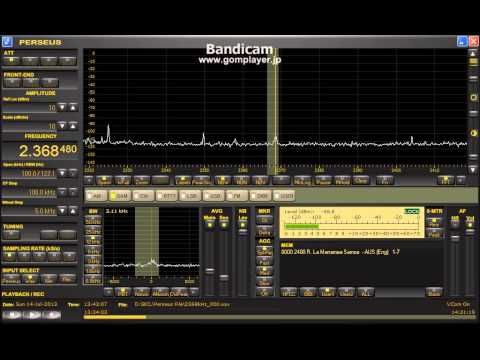480x360 pixels.
Task: Set filter bandwidth to 0.8kHz
Action: 93,280
